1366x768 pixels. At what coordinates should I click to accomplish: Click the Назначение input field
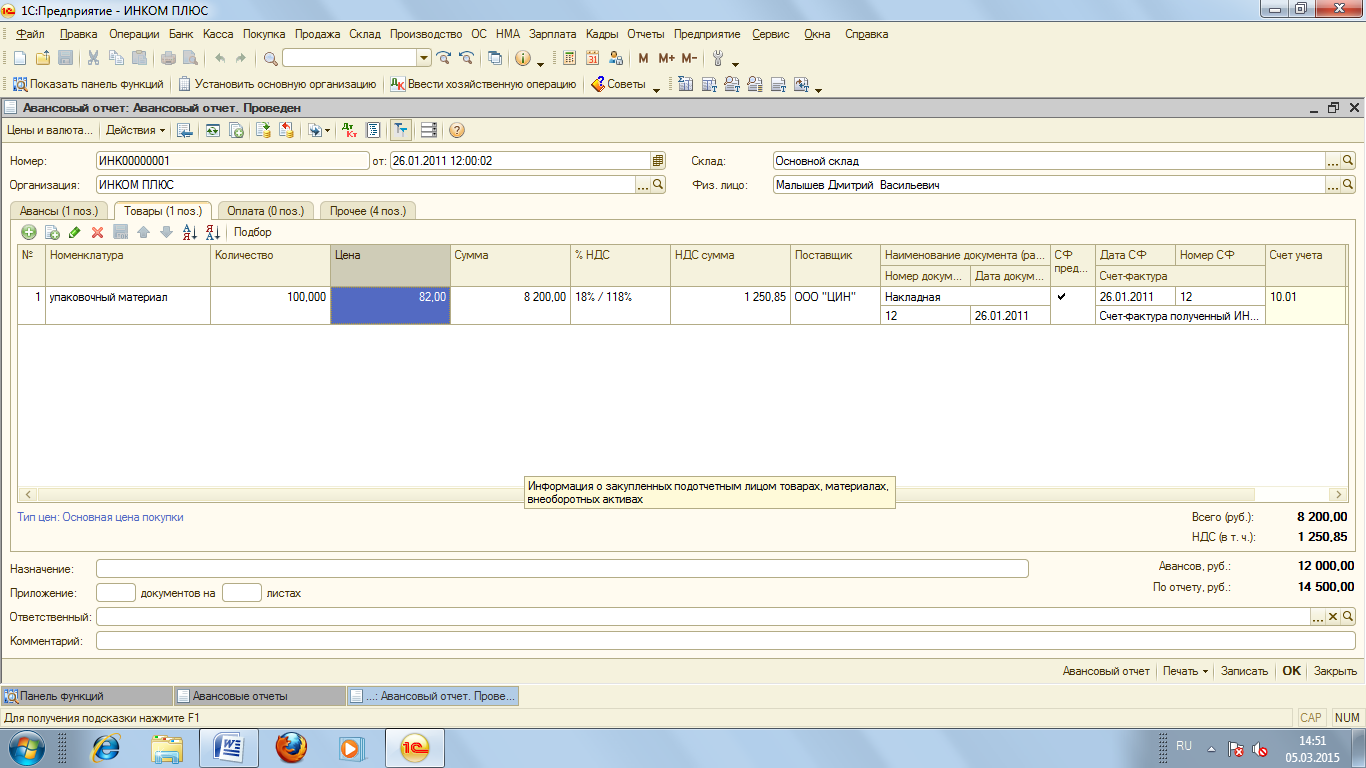click(562, 568)
